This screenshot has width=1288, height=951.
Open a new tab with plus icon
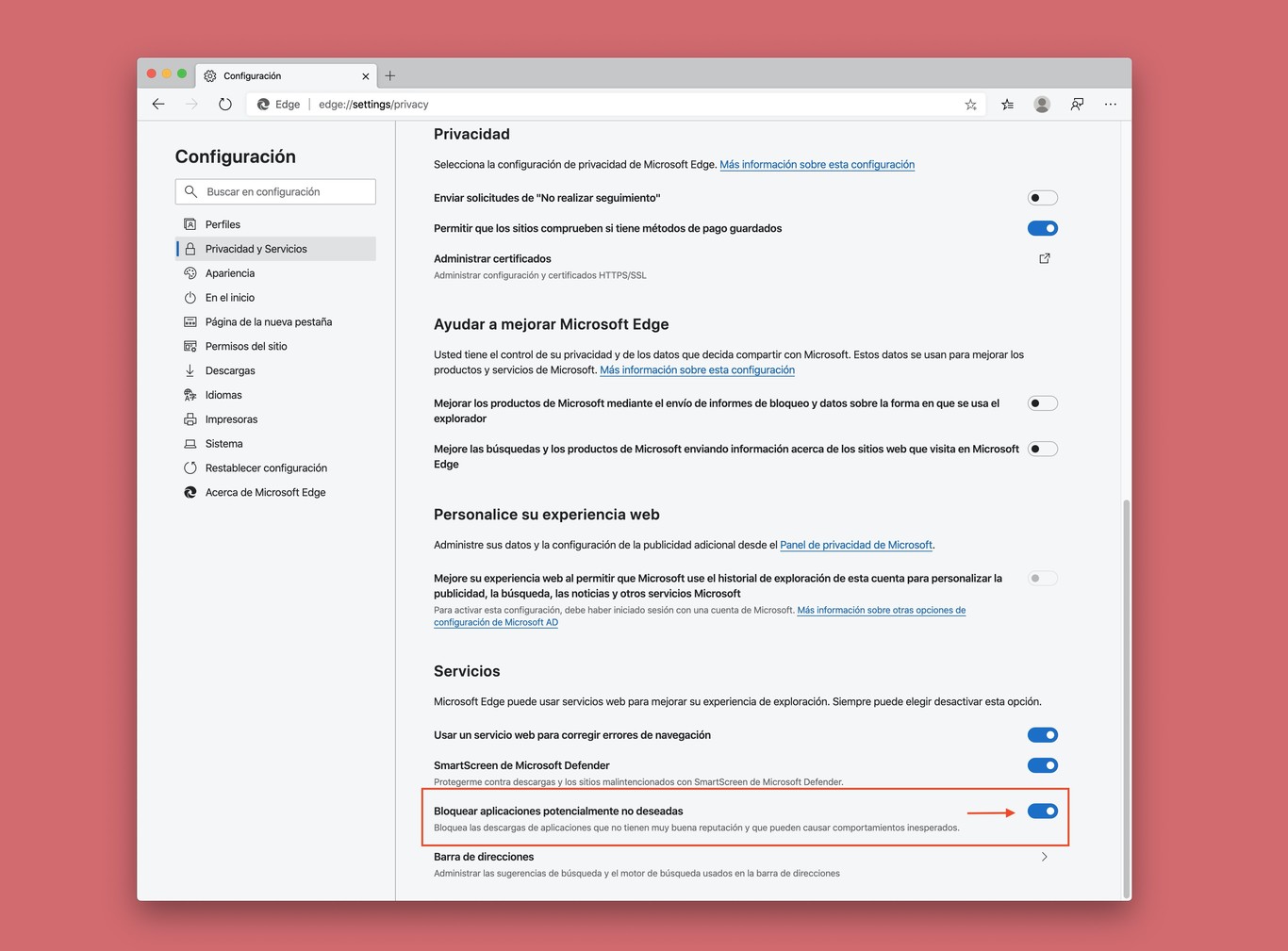pyautogui.click(x=390, y=75)
